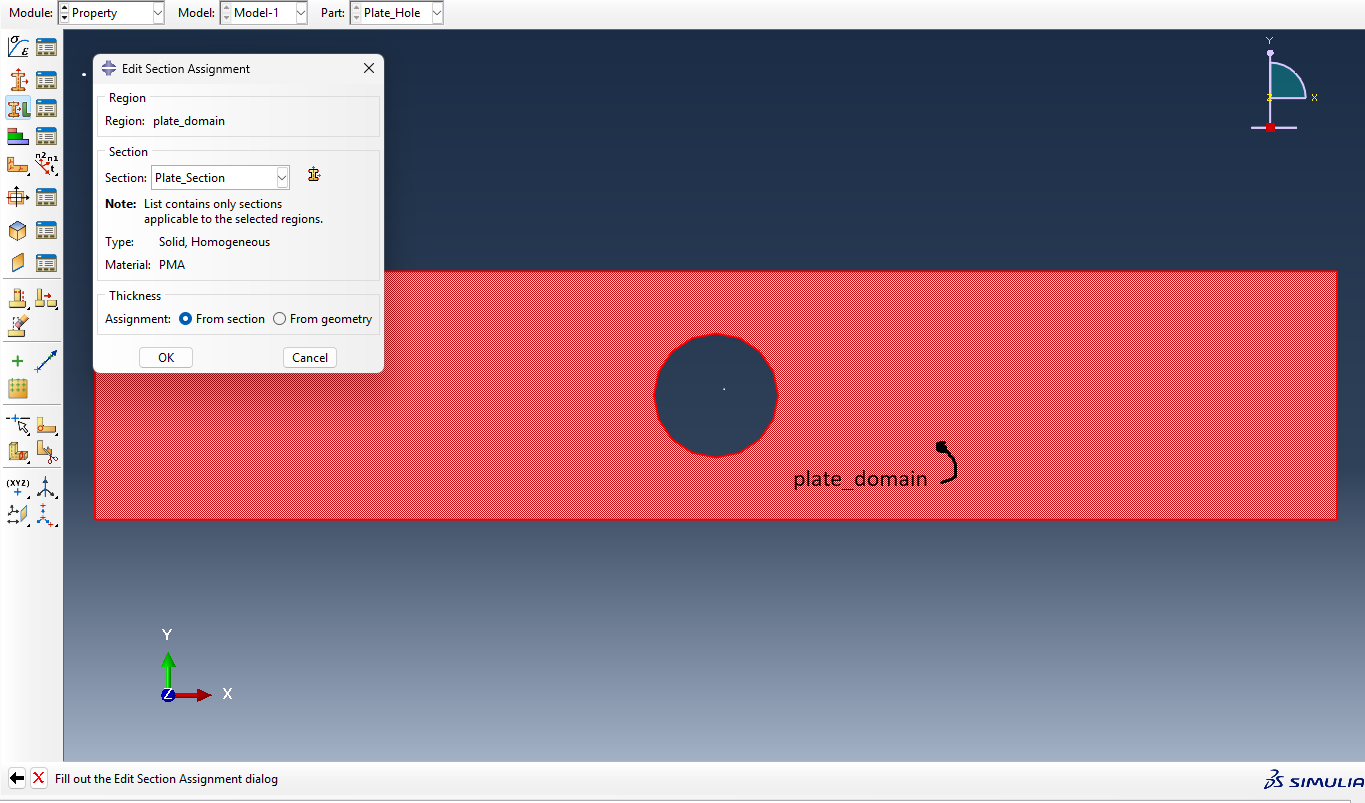The height and width of the screenshot is (803, 1365).
Task: Click the Create Section icon beside Section dropdown
Action: [314, 175]
